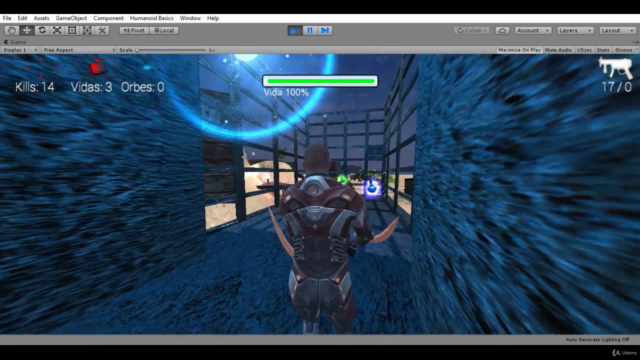Click the green Vida health bar
The height and width of the screenshot is (360, 640).
click(320, 81)
